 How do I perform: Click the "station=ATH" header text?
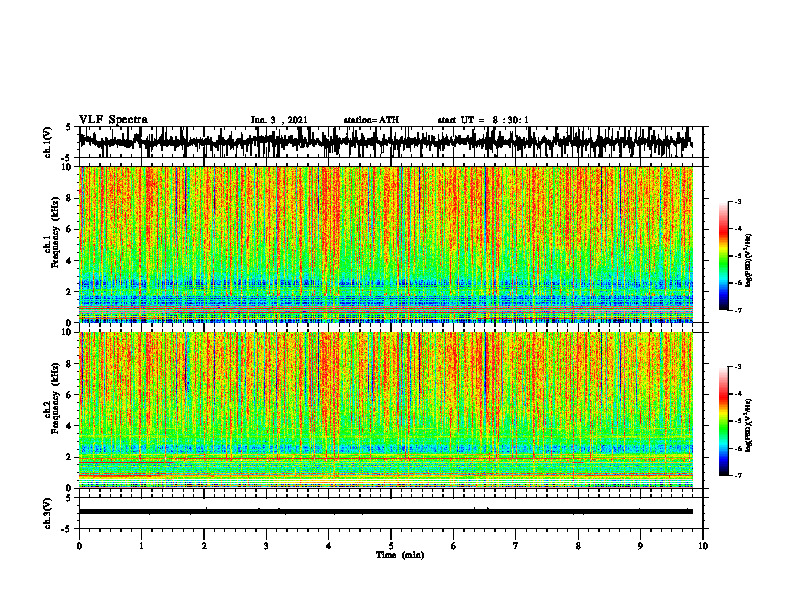371,120
